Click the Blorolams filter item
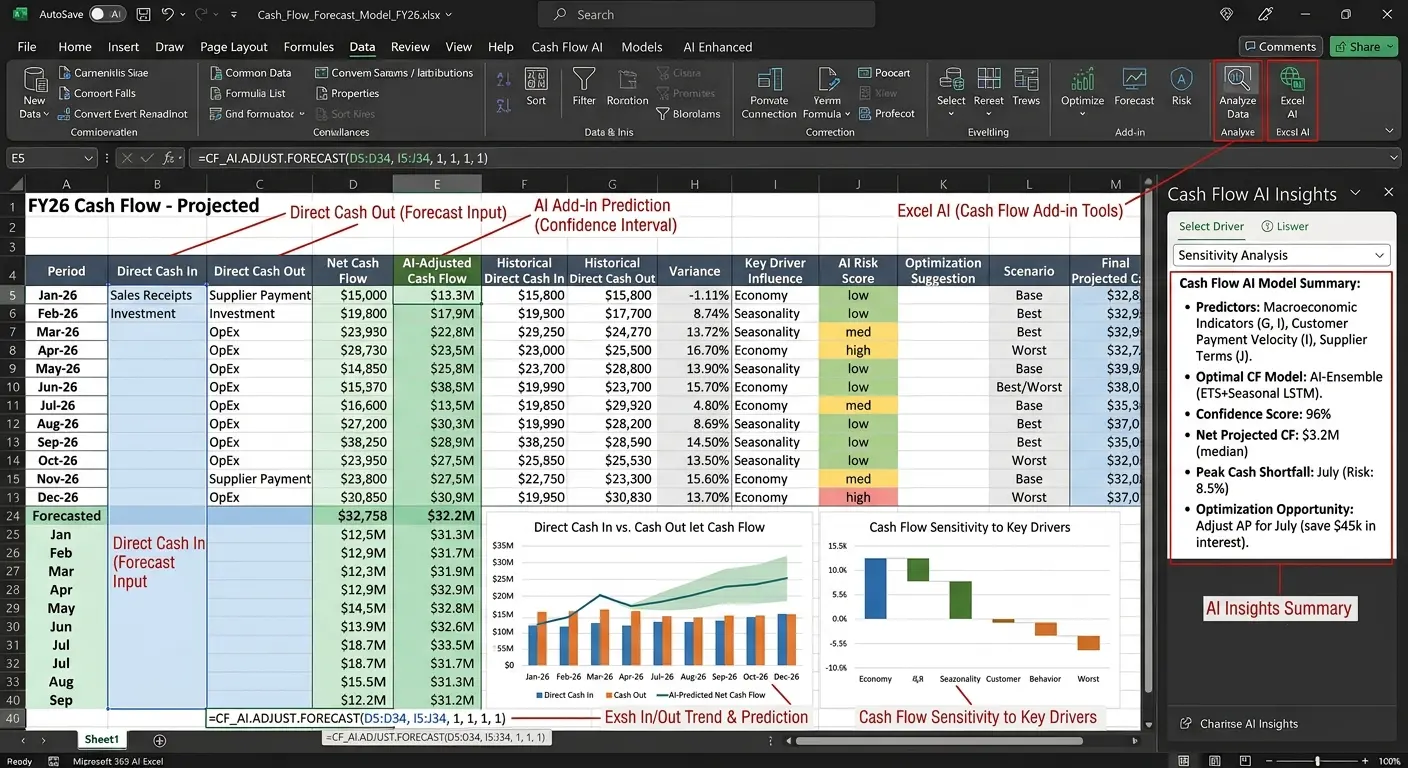 pyautogui.click(x=688, y=113)
